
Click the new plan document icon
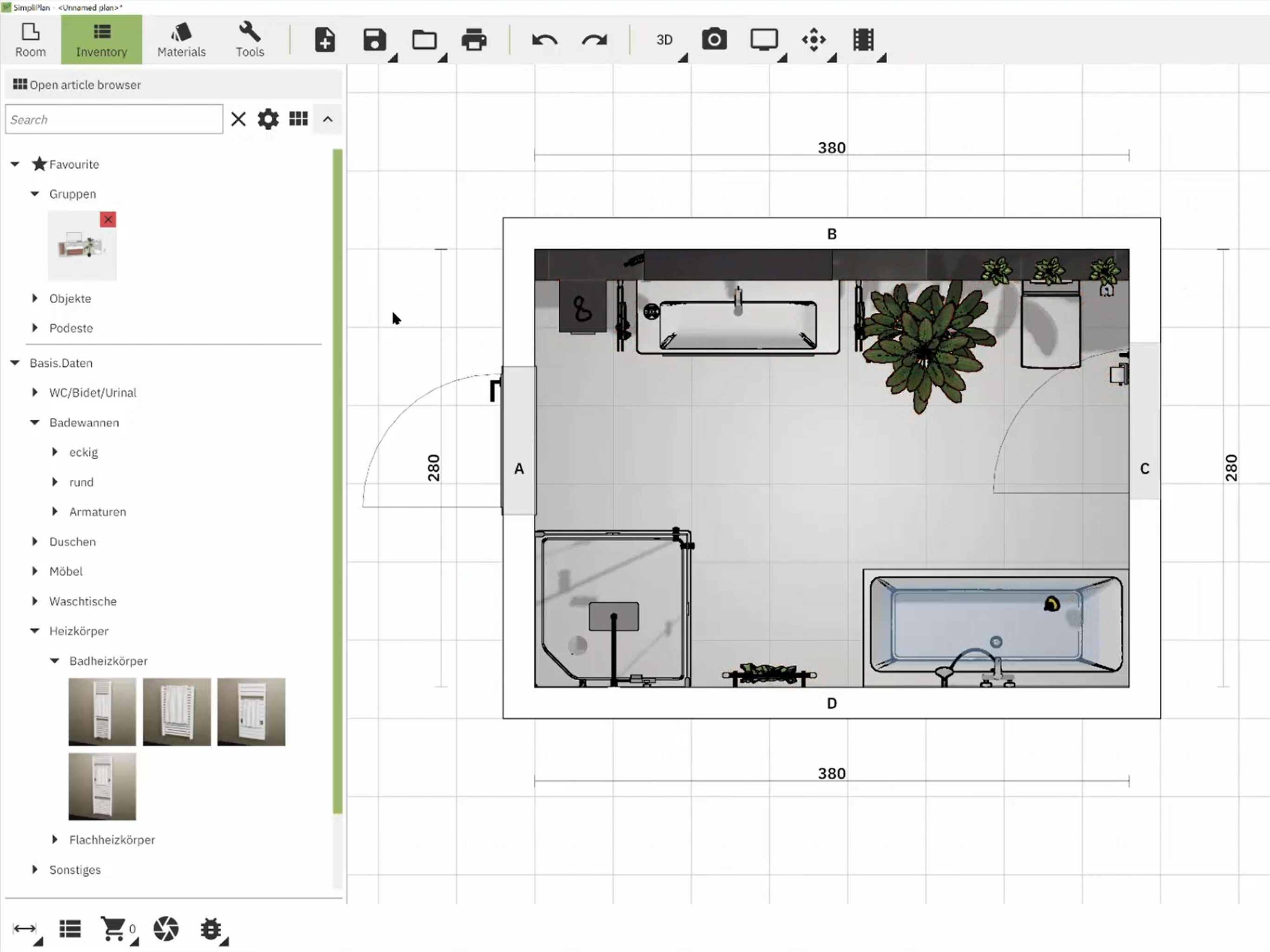(x=325, y=40)
